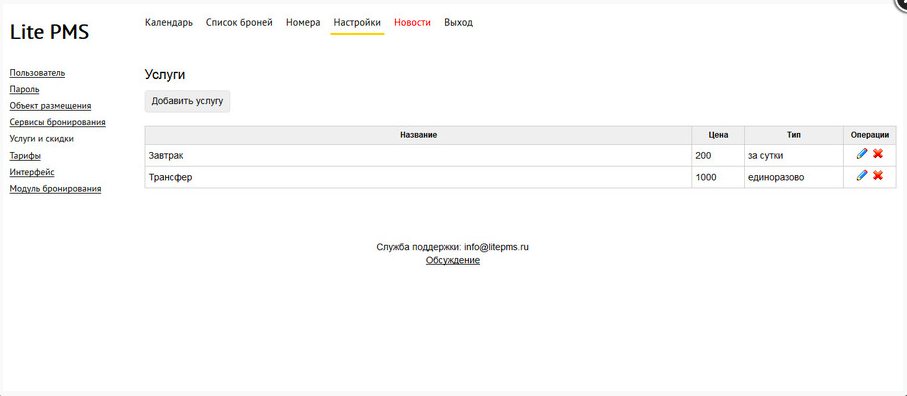Image resolution: width=907 pixels, height=396 pixels.
Task: Go to Объект размещения settings
Action: [x=50, y=106]
